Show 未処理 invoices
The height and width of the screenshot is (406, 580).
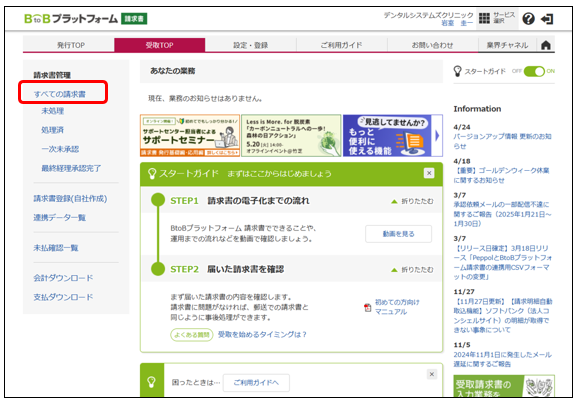(x=53, y=111)
